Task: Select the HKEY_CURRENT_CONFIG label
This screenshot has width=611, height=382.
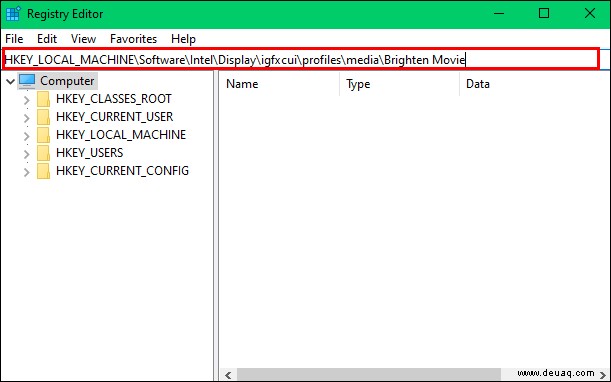Action: click(122, 171)
